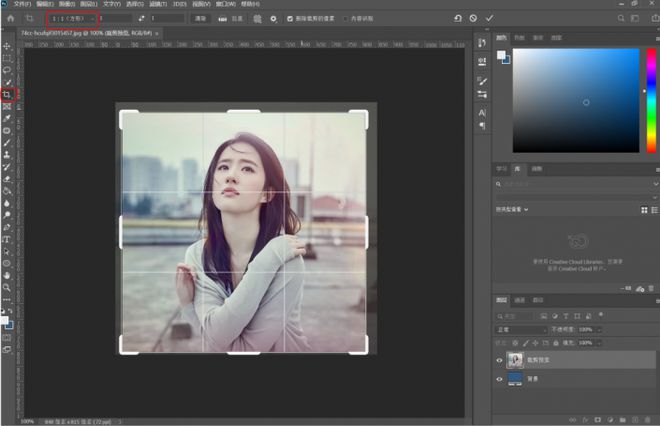The width and height of the screenshot is (660, 426).
Task: Select the Horizontal Type tool
Action: (x=7, y=240)
